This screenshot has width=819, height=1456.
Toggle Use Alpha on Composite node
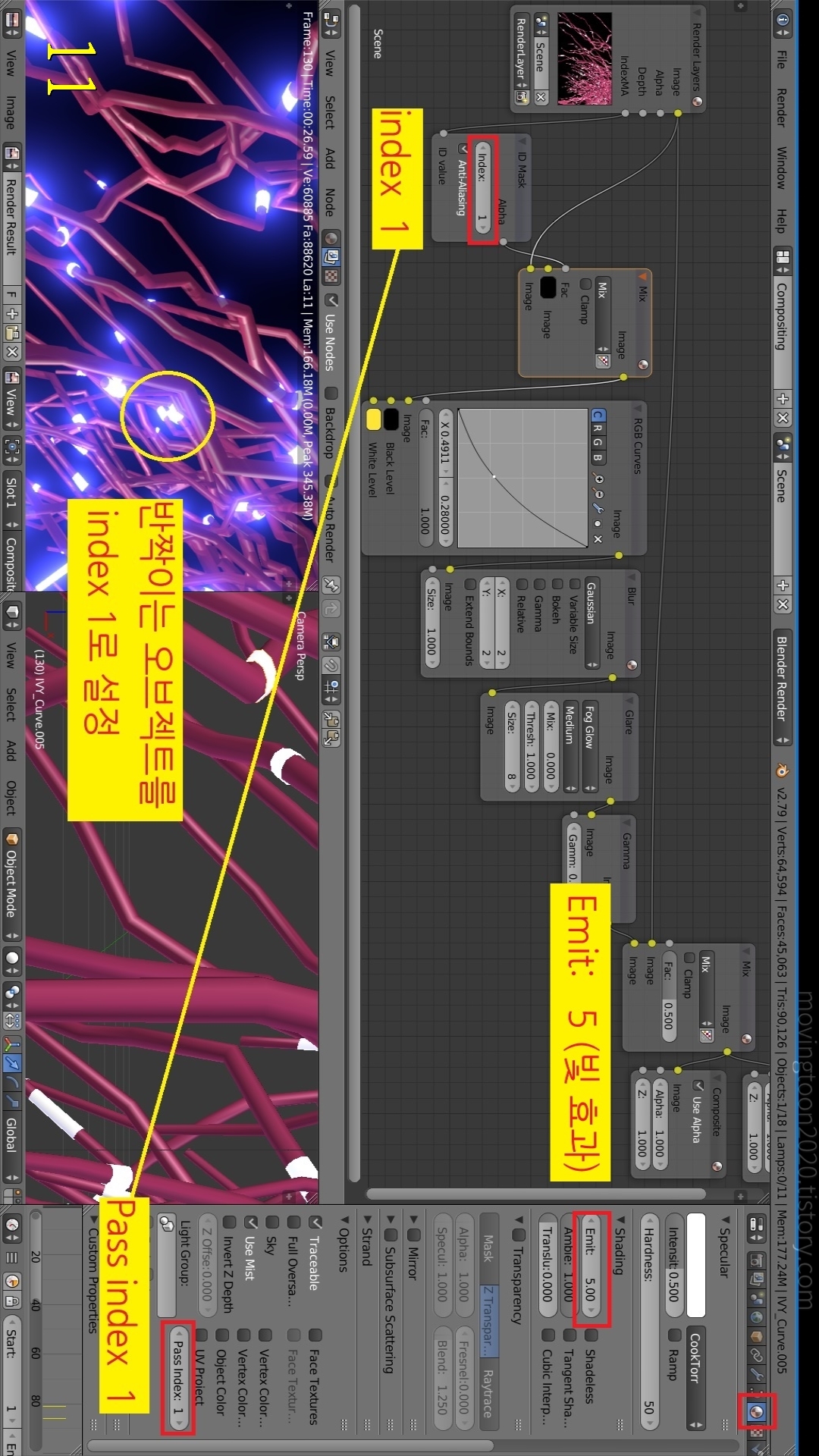coord(698,1085)
